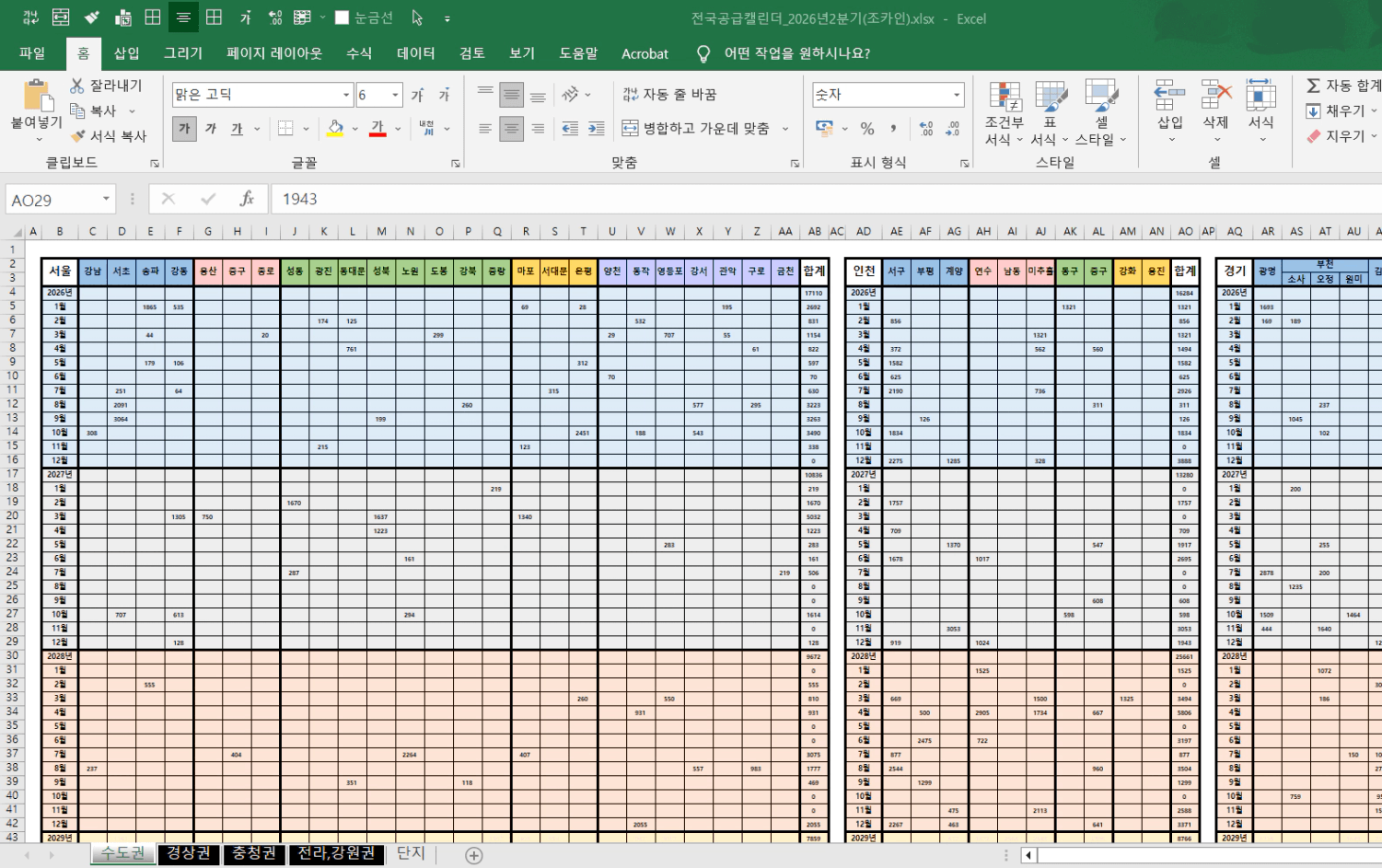
Task: Open the Acrobat ribbon tab
Action: [645, 53]
